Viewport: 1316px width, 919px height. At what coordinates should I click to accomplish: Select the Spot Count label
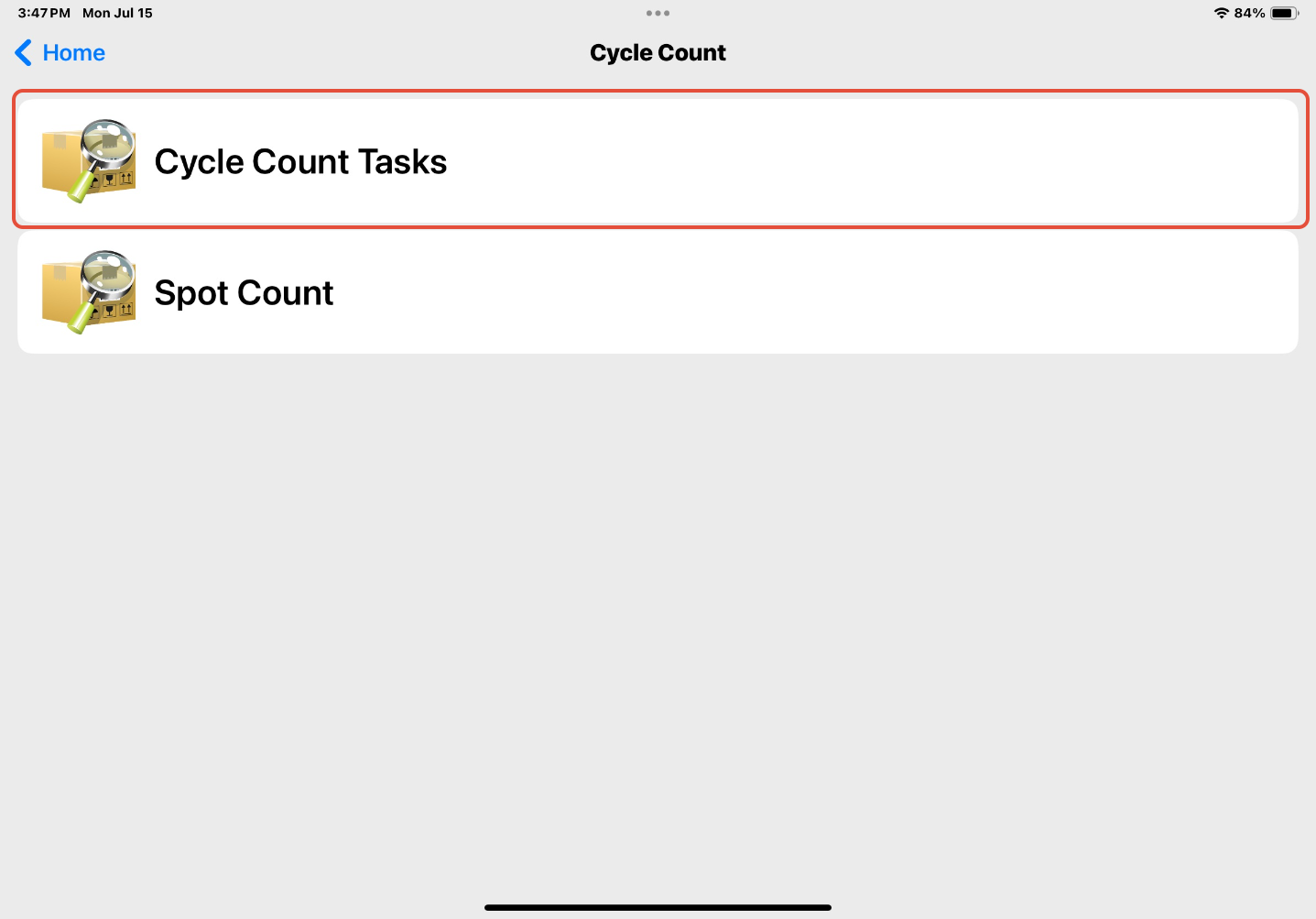[244, 293]
